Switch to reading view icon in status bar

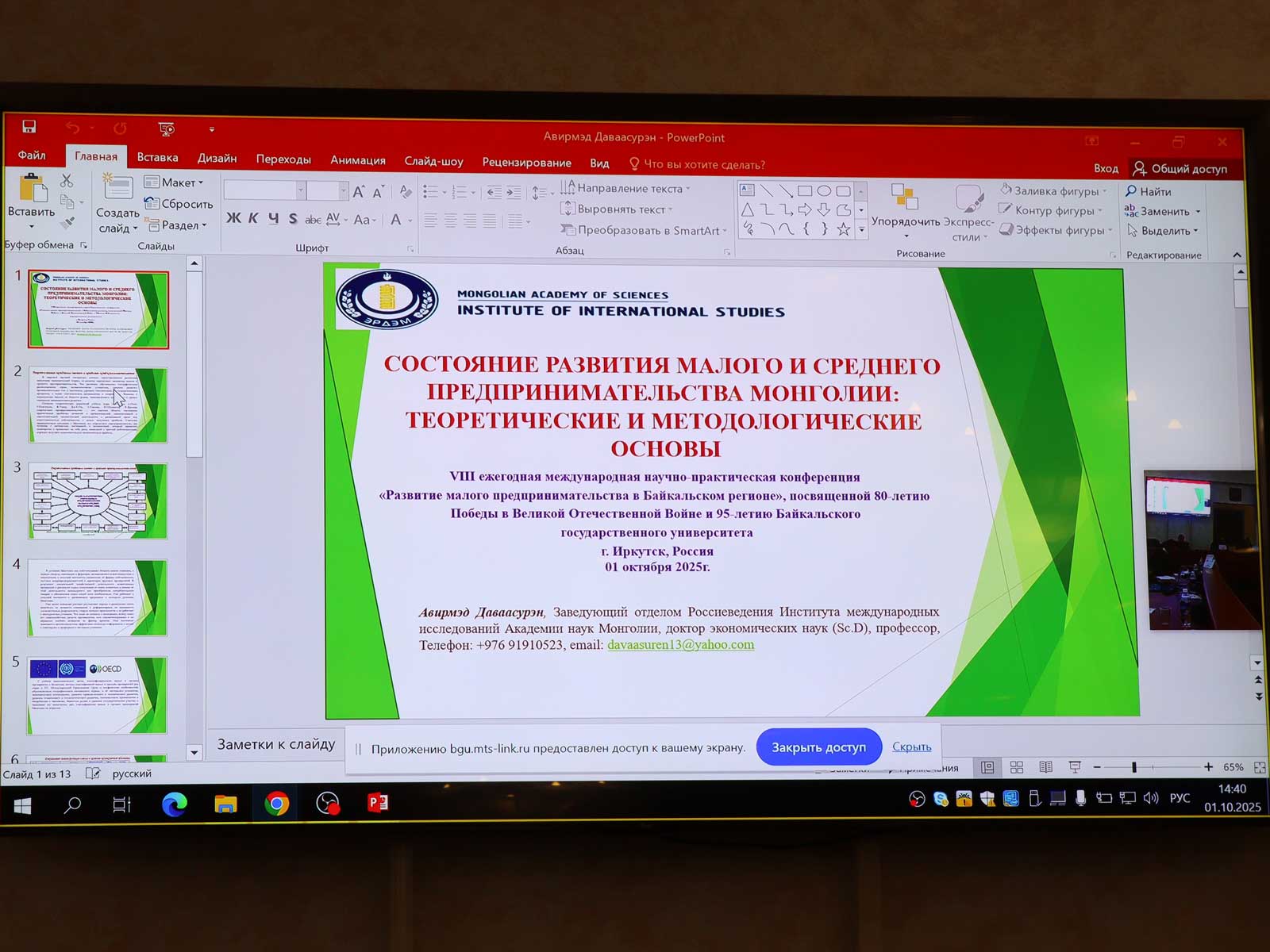tap(1045, 767)
